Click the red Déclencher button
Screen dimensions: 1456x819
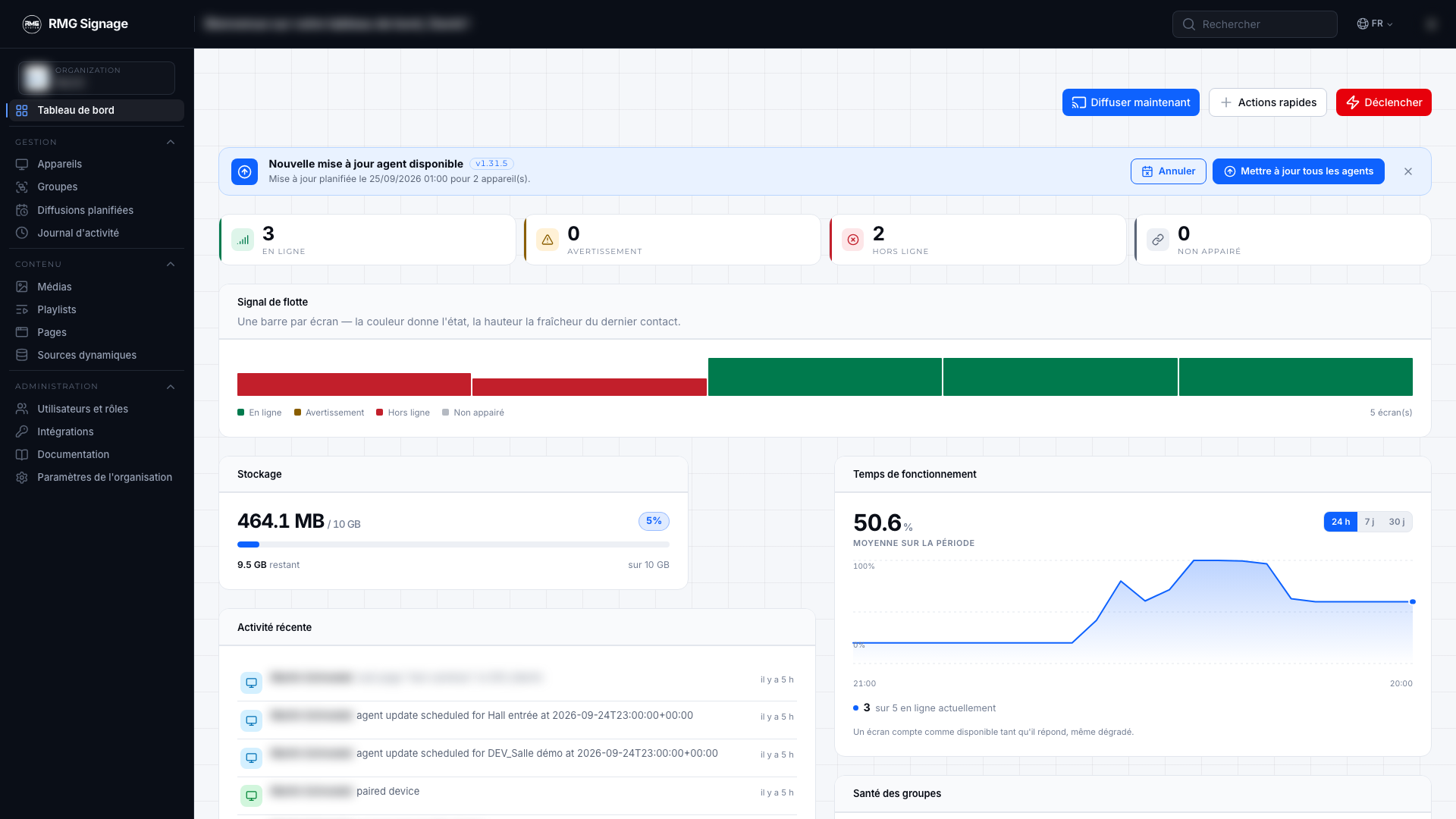(x=1384, y=102)
